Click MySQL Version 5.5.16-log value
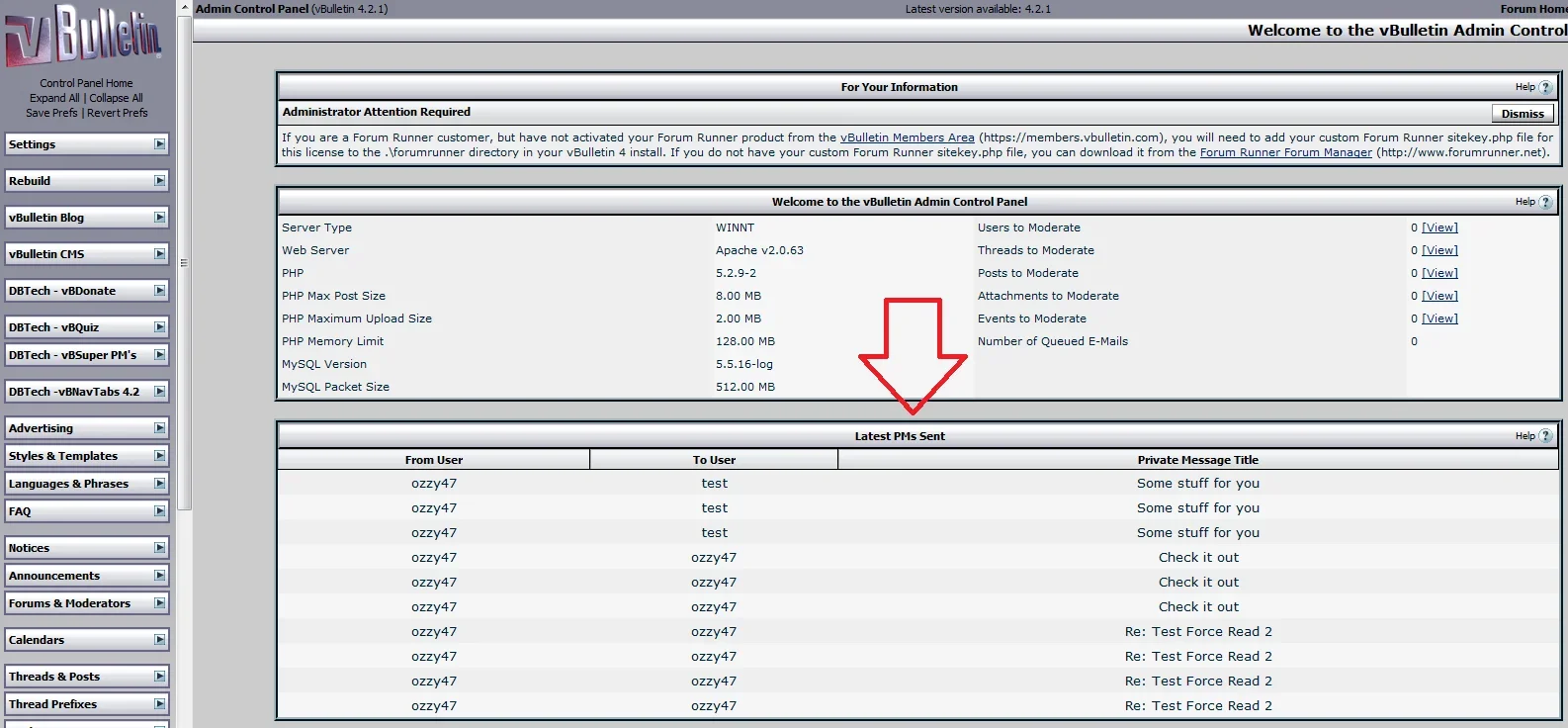This screenshot has width=1568, height=728. point(744,364)
